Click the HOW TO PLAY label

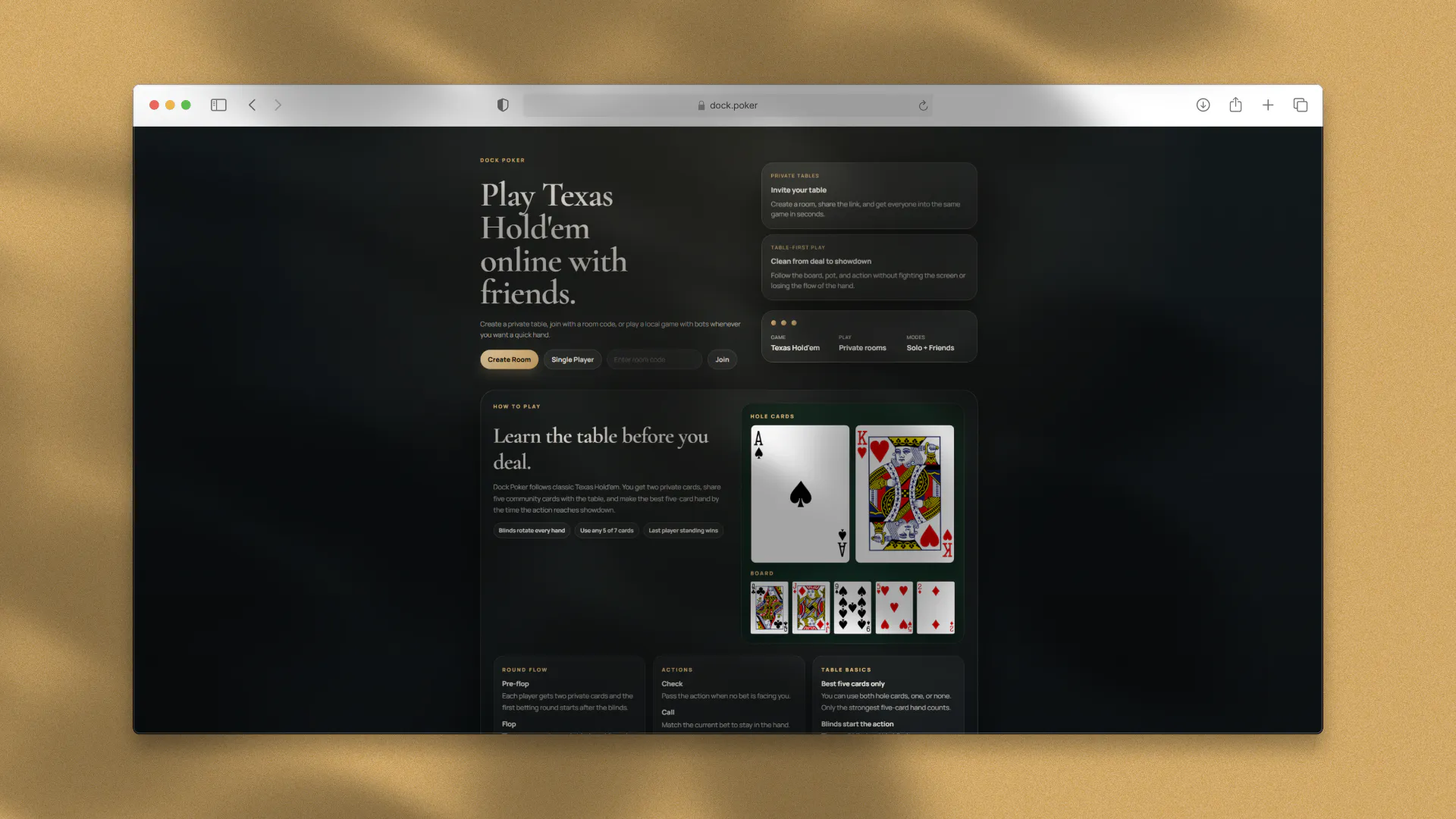[x=516, y=406]
